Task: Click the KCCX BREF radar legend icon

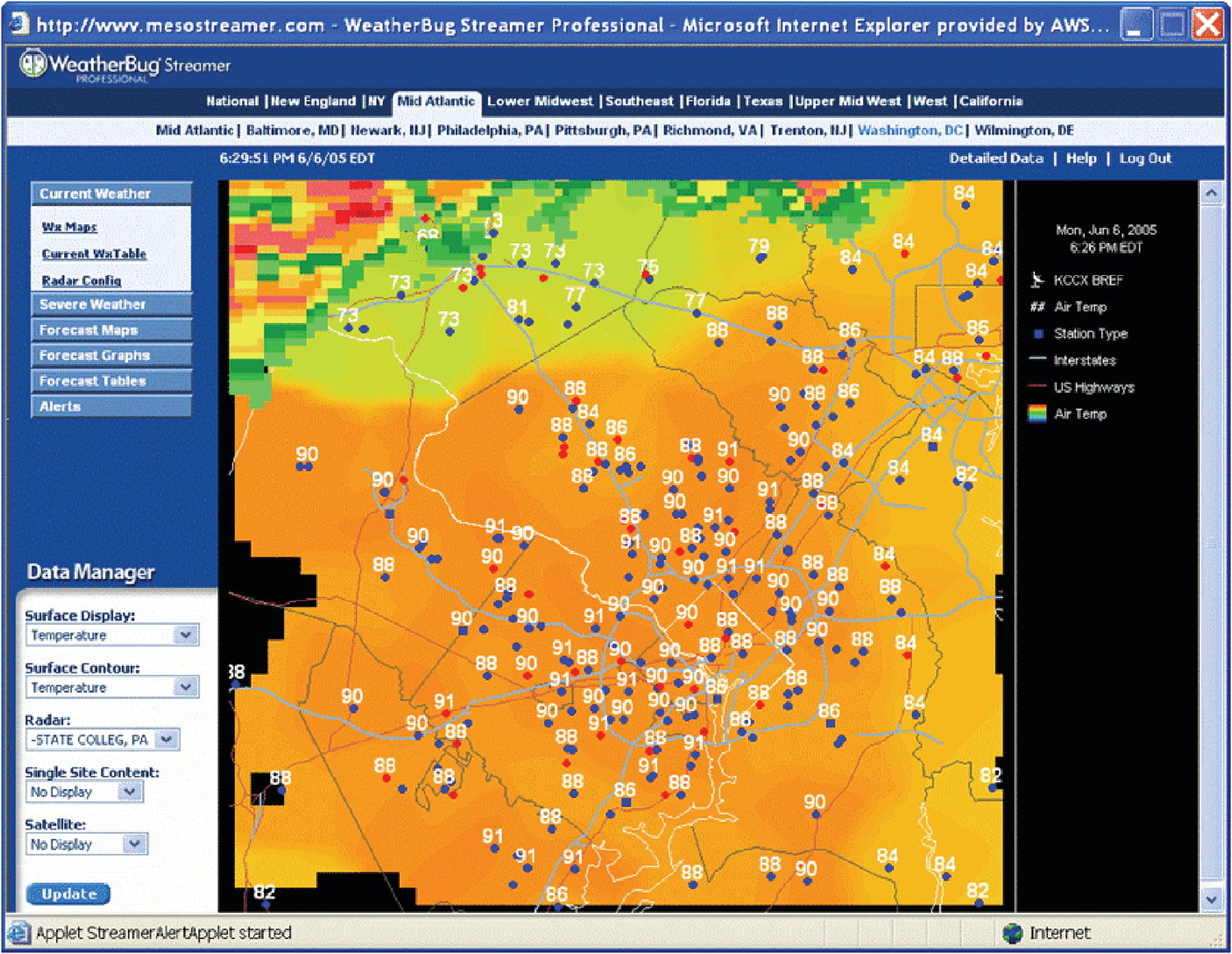Action: click(1037, 280)
